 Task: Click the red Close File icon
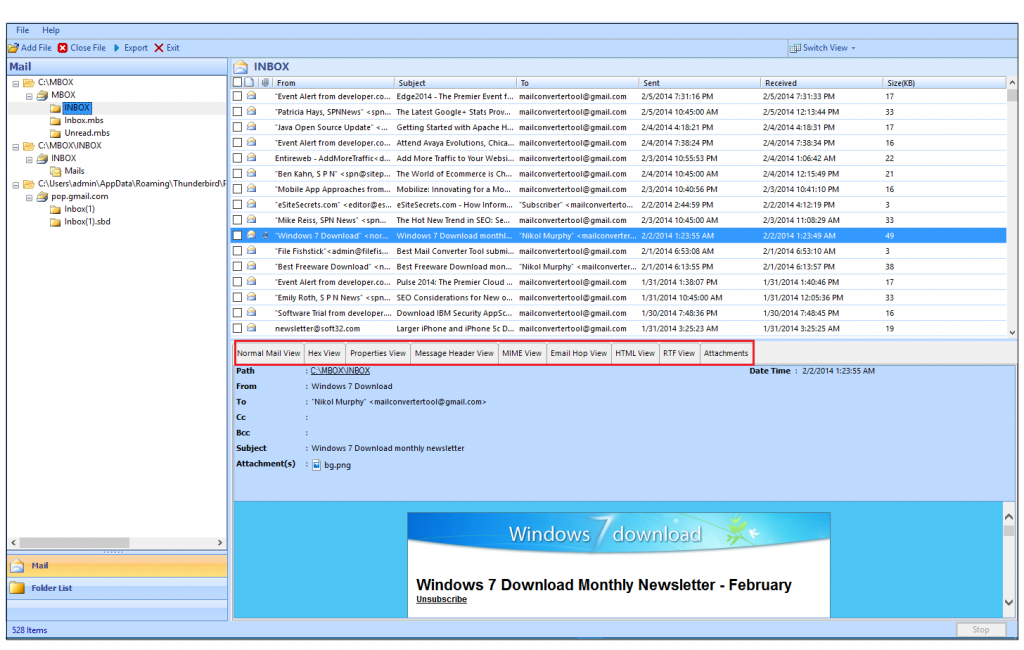63,48
